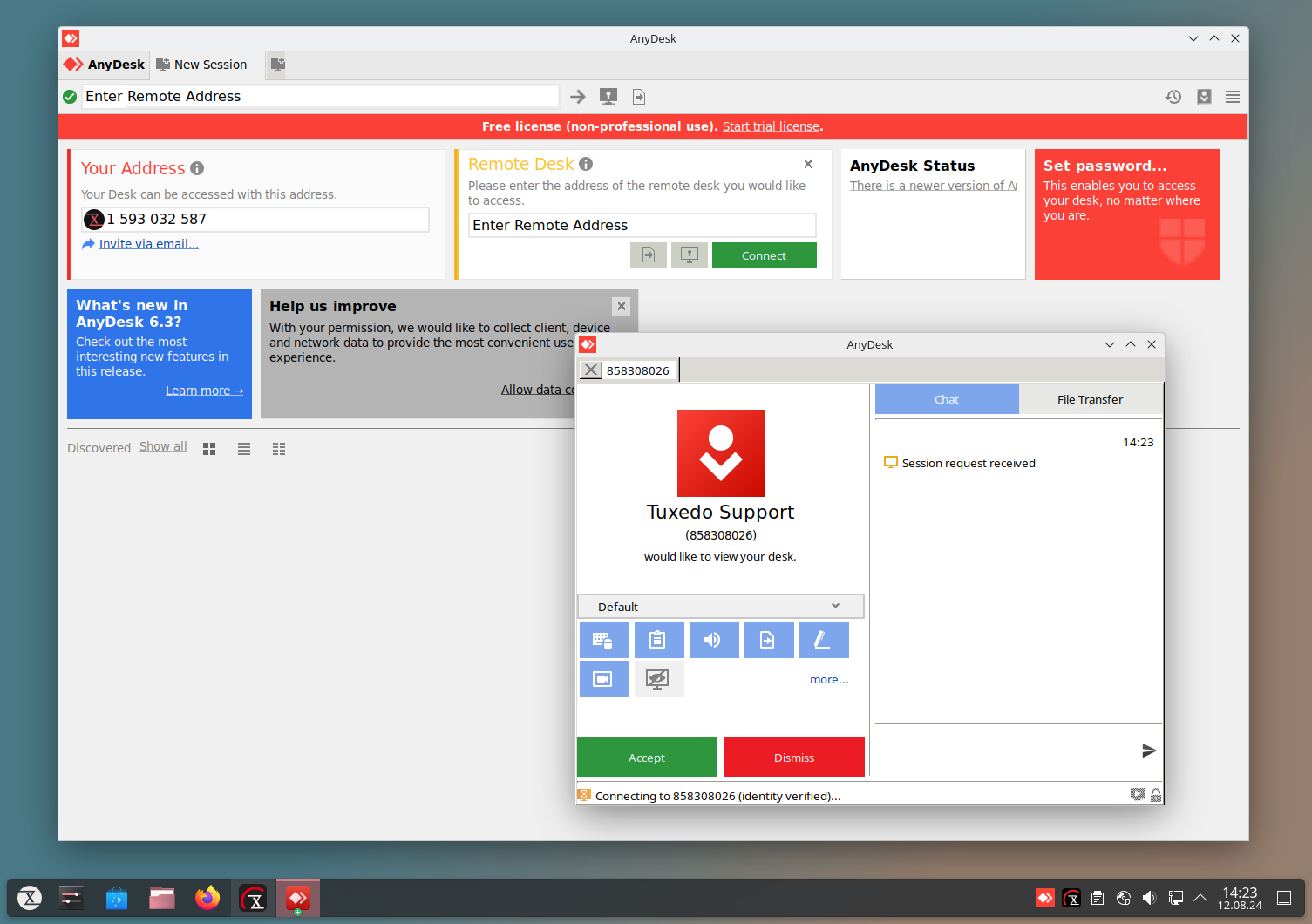Dismiss the incoming session request
This screenshot has height=924, width=1312.
794,757
